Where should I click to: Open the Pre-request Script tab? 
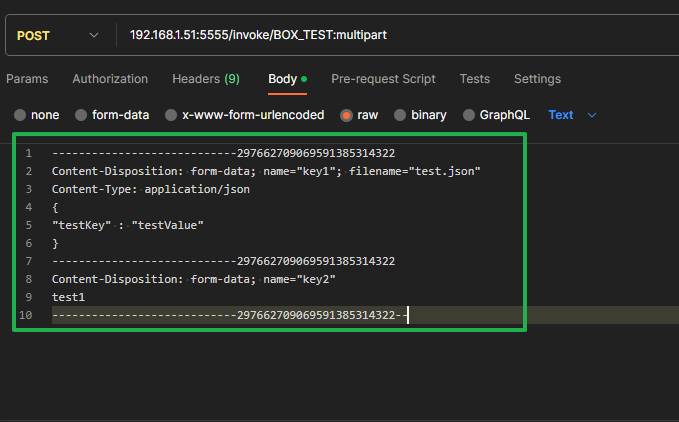click(x=383, y=79)
